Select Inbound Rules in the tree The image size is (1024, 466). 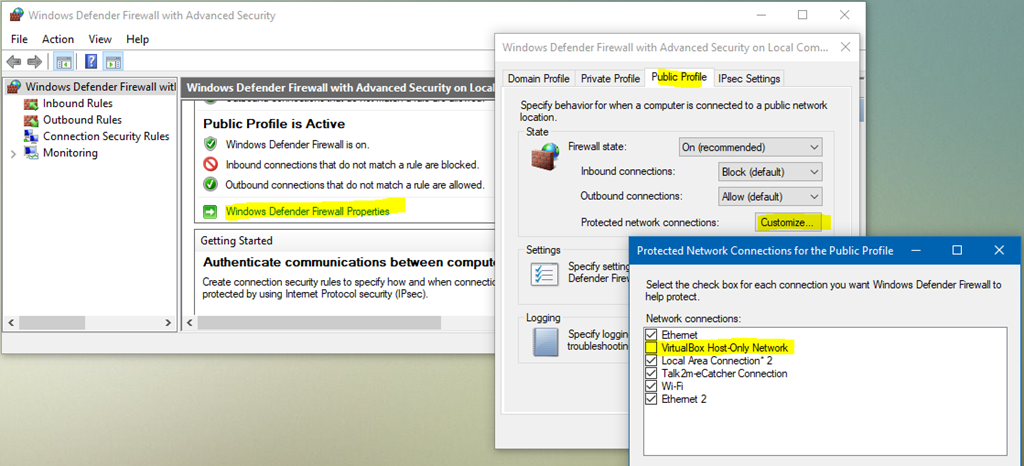77,103
